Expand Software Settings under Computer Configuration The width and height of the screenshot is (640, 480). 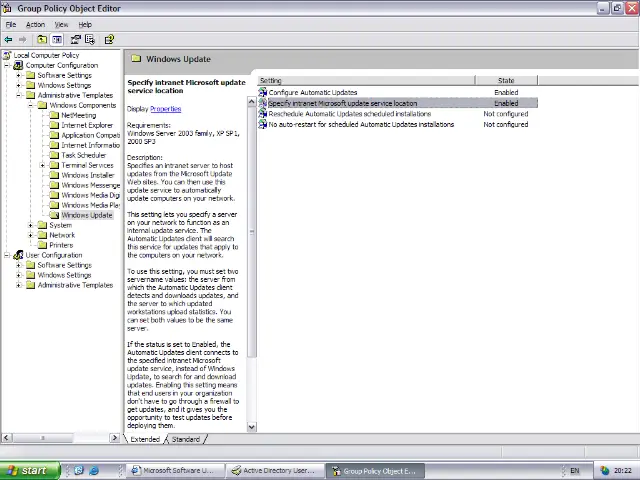pyautogui.click(x=19, y=75)
